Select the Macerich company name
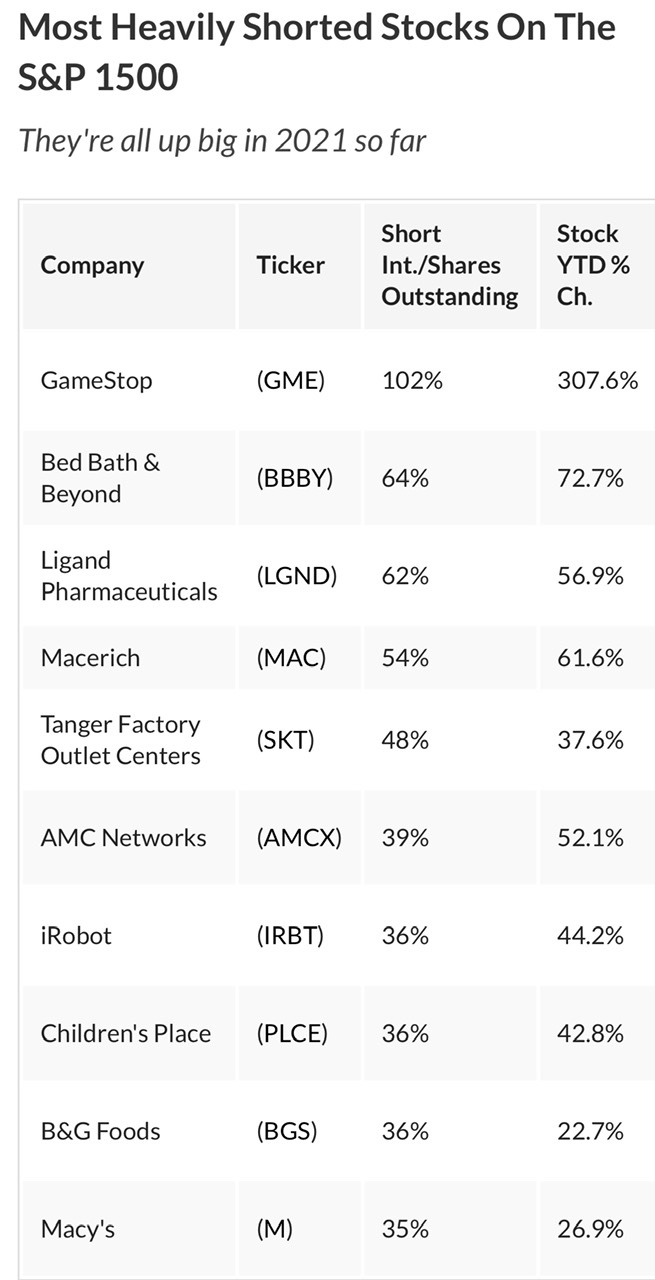Image resolution: width=655 pixels, height=1280 pixels. [x=90, y=658]
